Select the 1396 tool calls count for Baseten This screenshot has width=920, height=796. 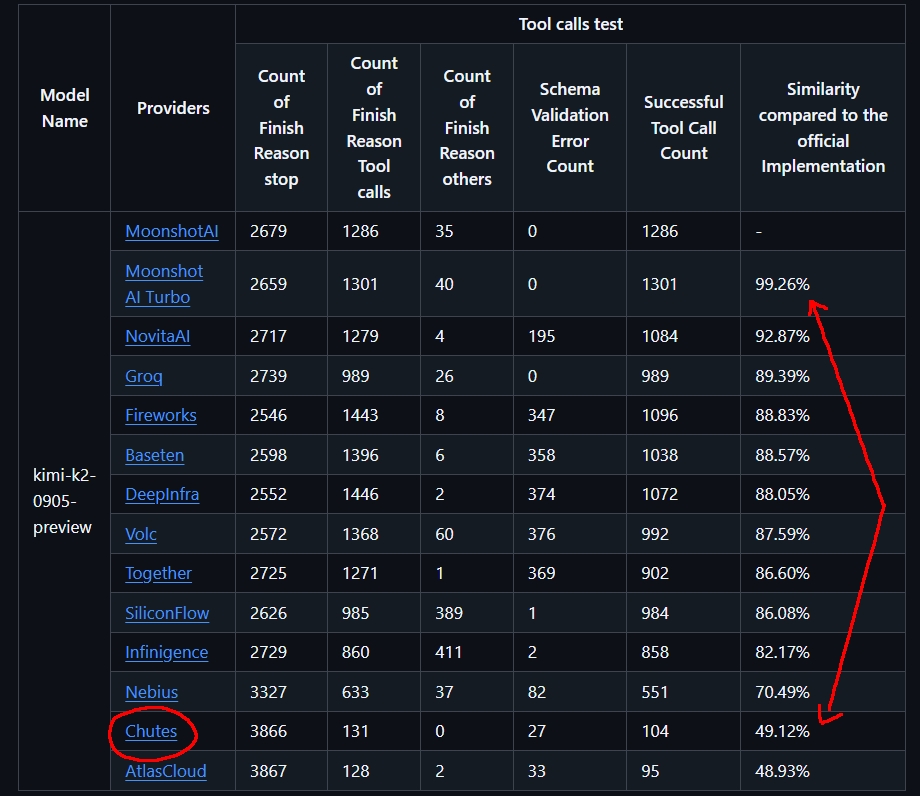coord(360,455)
